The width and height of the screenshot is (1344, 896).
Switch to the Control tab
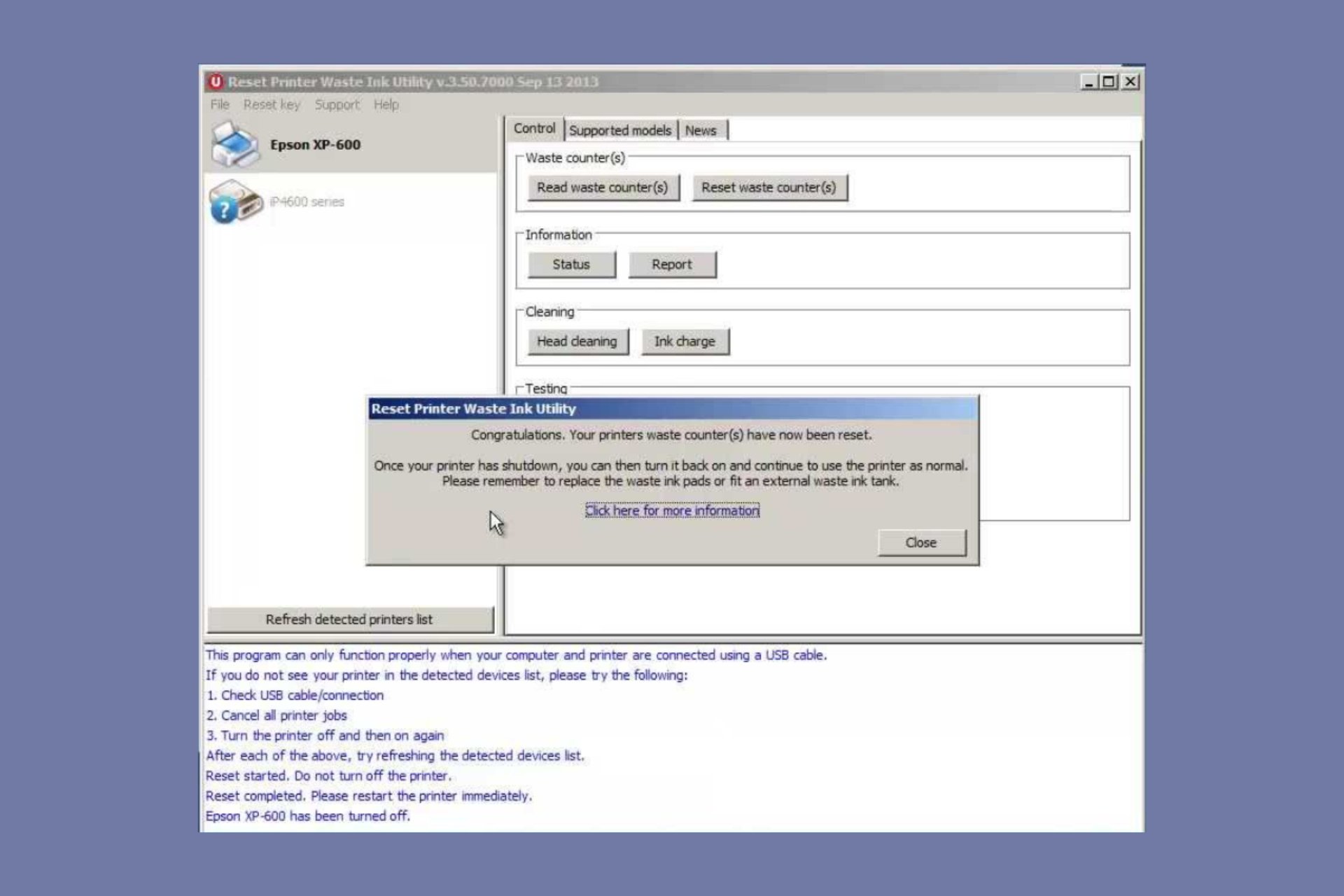click(x=534, y=129)
